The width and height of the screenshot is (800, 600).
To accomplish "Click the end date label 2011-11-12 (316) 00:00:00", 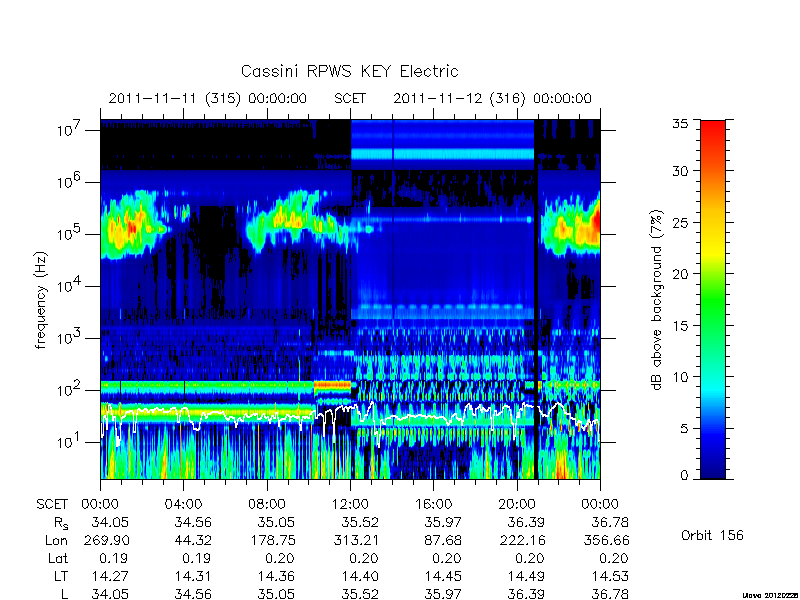I will [x=492, y=98].
